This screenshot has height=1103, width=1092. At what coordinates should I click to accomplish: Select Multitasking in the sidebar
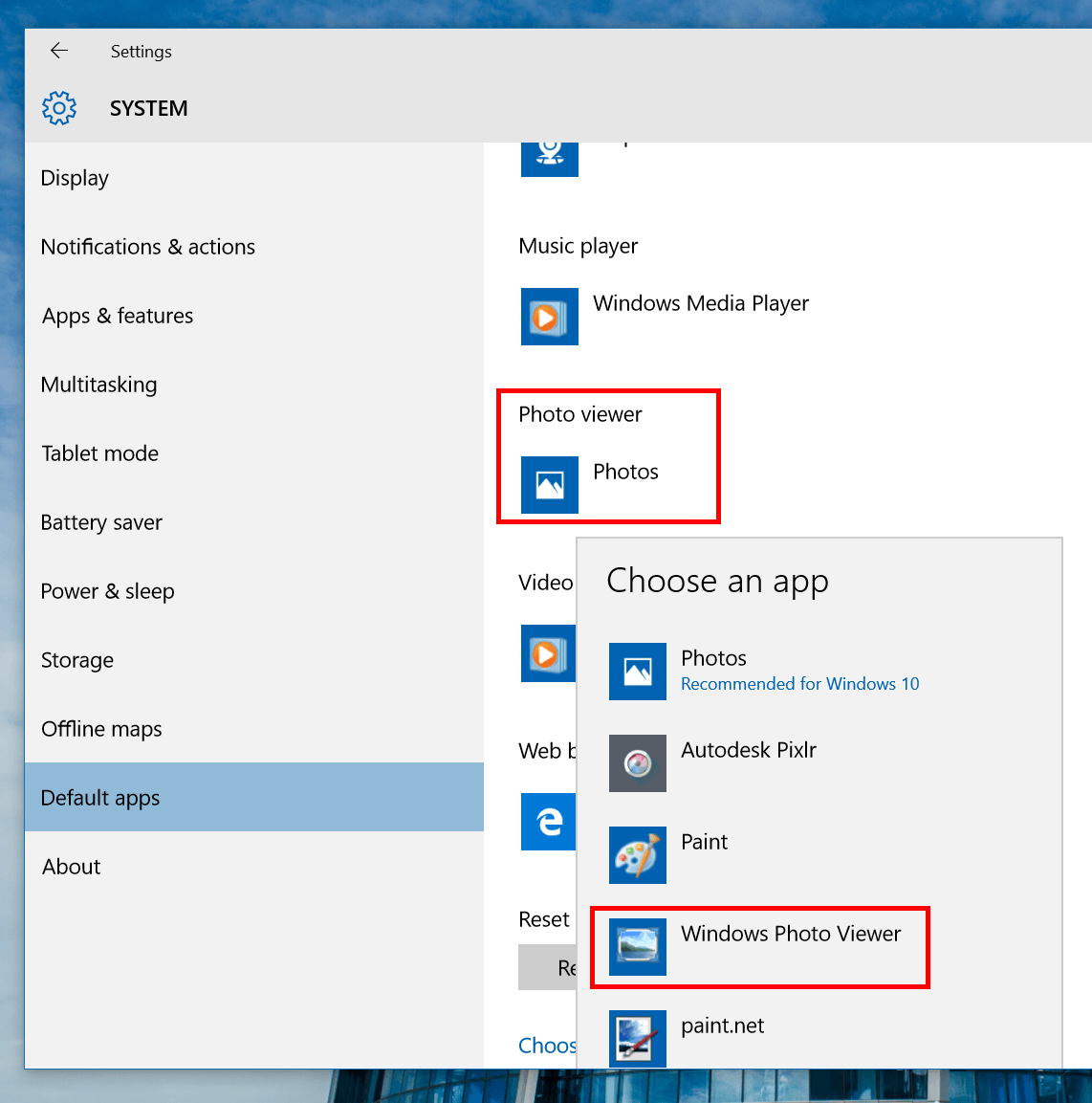click(x=98, y=385)
